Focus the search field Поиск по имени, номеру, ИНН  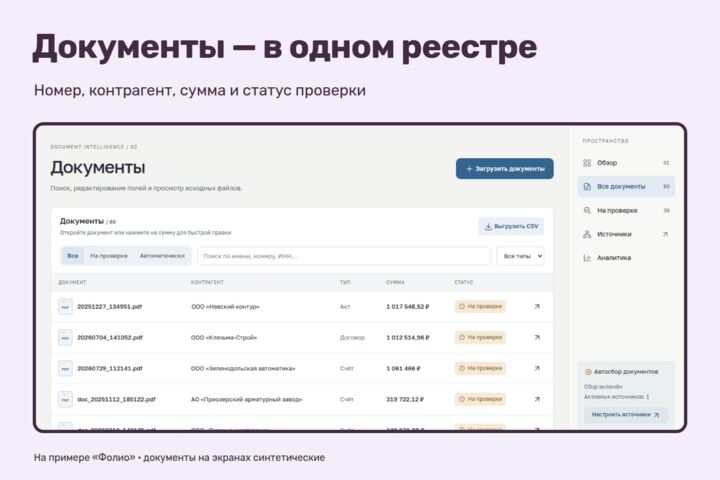344,256
